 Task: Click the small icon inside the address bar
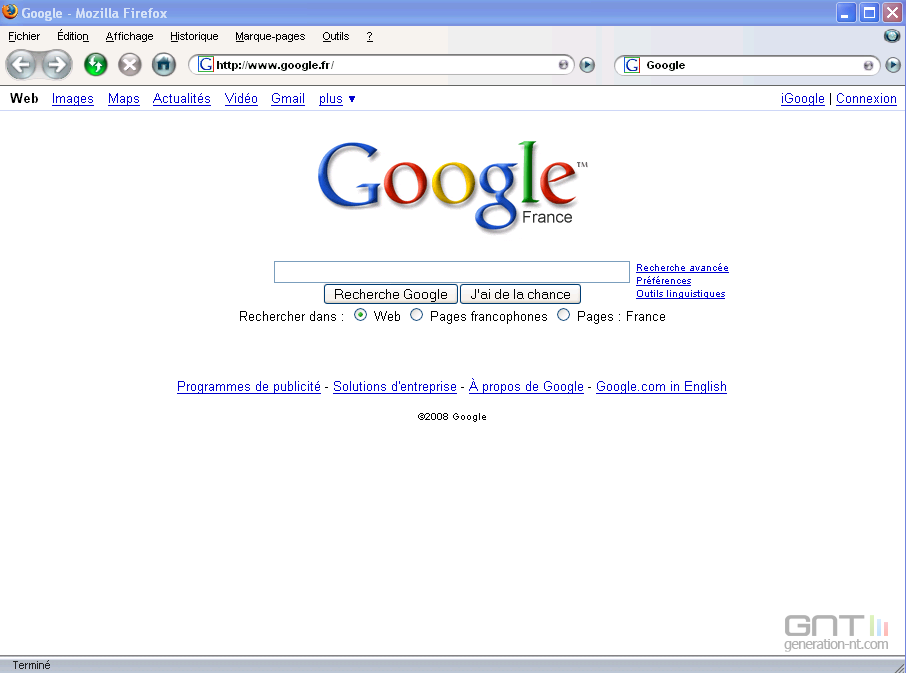(563, 65)
